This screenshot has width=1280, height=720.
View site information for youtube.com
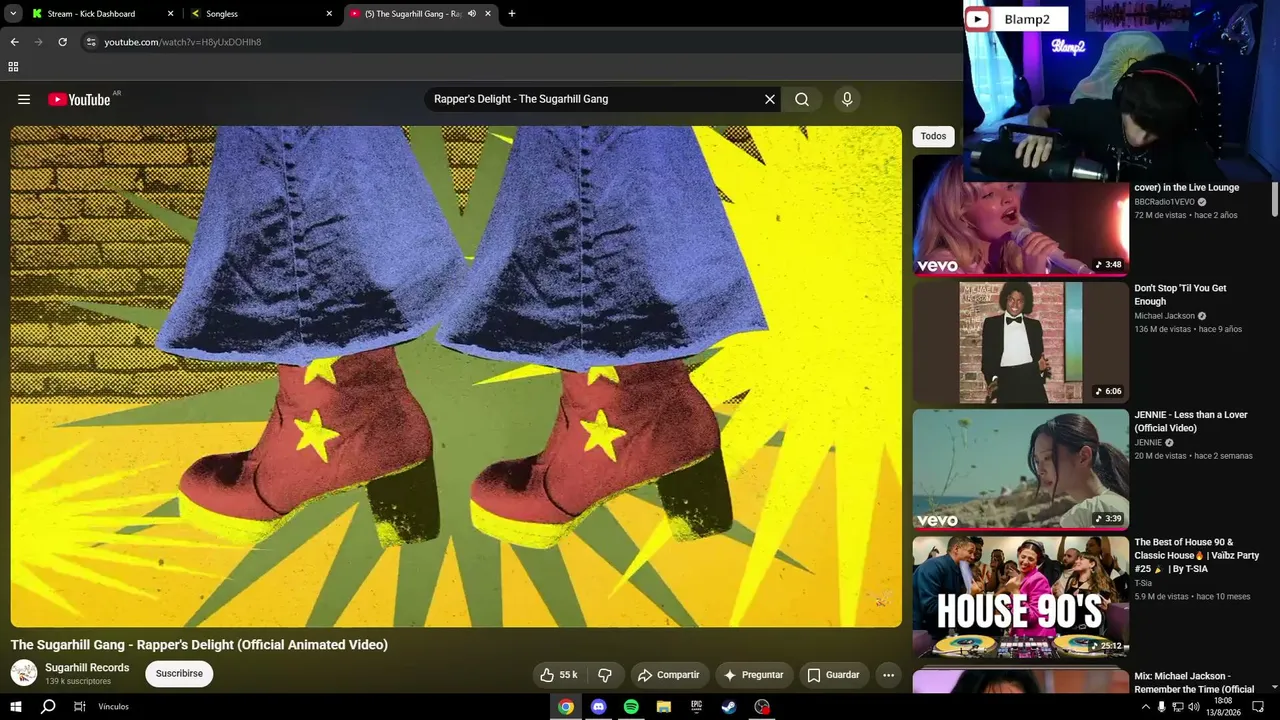(91, 42)
